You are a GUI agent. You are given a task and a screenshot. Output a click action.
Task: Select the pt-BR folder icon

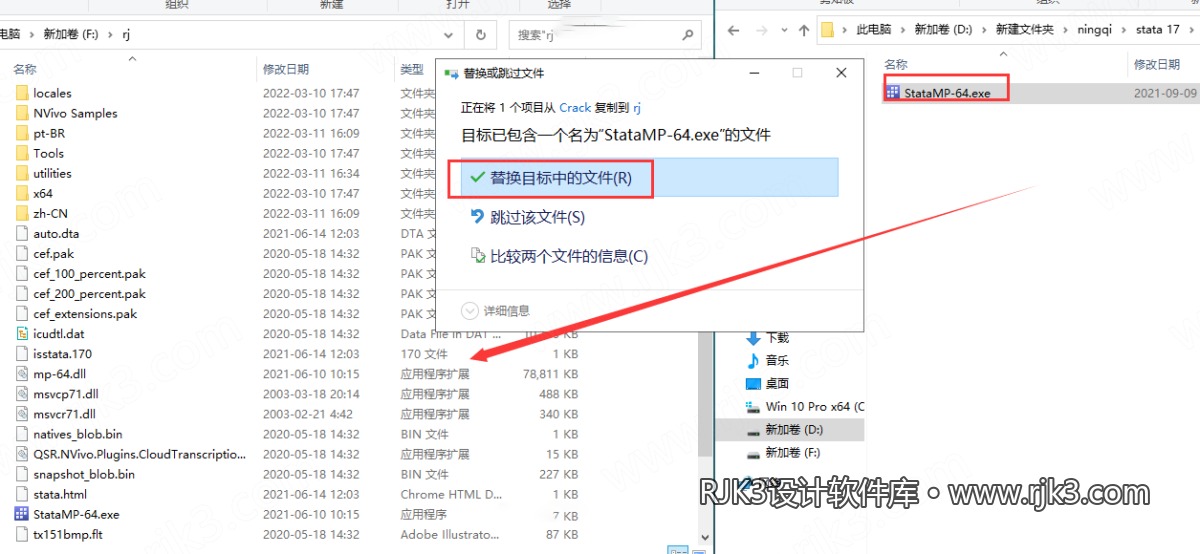22,133
